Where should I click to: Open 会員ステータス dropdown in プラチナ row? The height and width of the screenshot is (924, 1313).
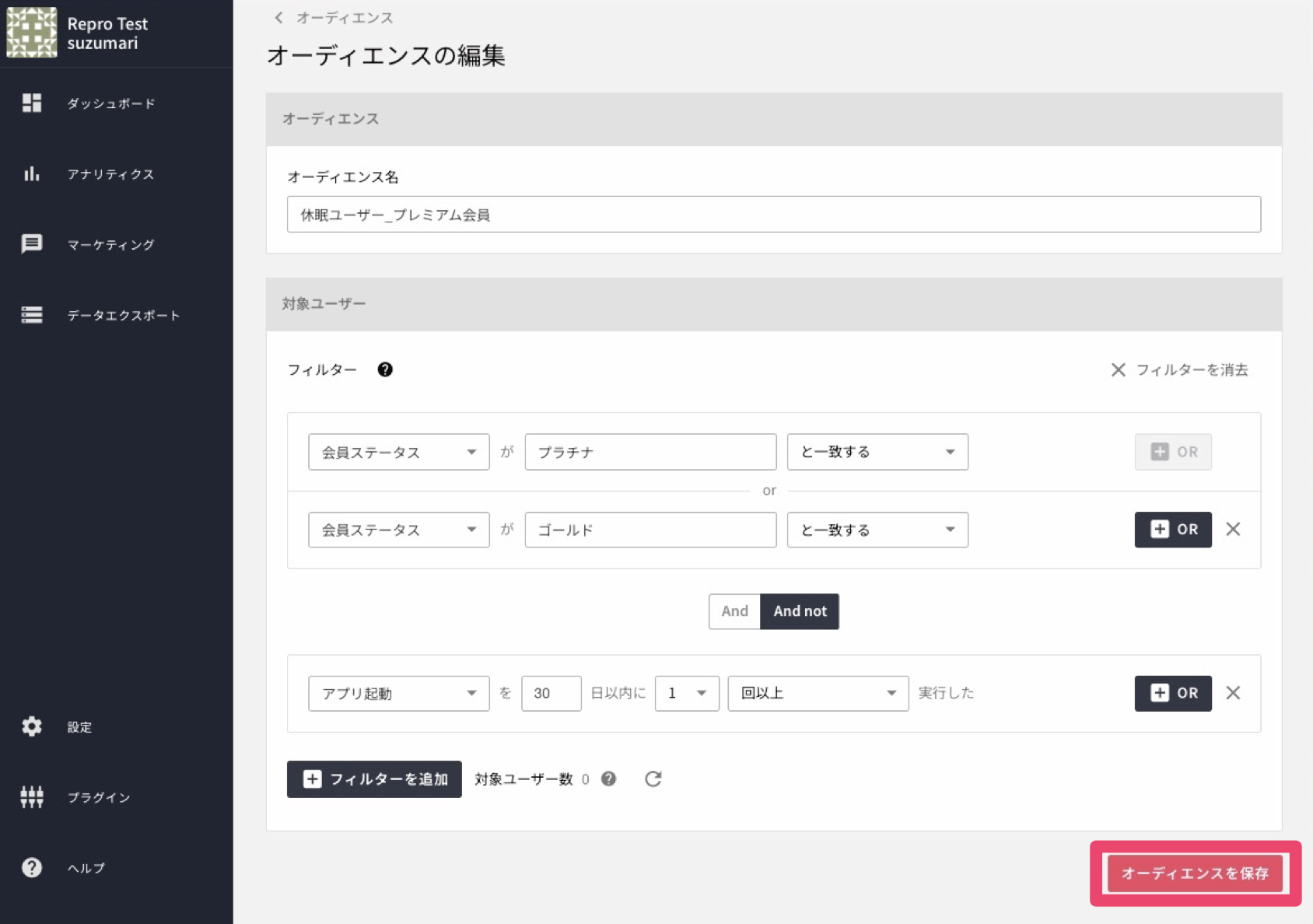click(399, 452)
